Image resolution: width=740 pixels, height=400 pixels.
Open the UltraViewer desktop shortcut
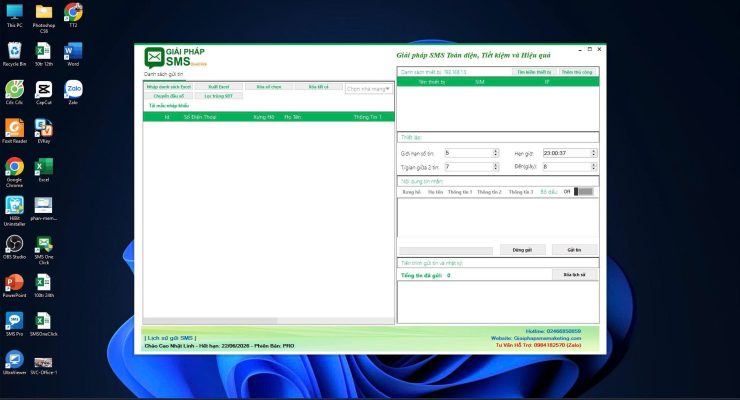14,361
